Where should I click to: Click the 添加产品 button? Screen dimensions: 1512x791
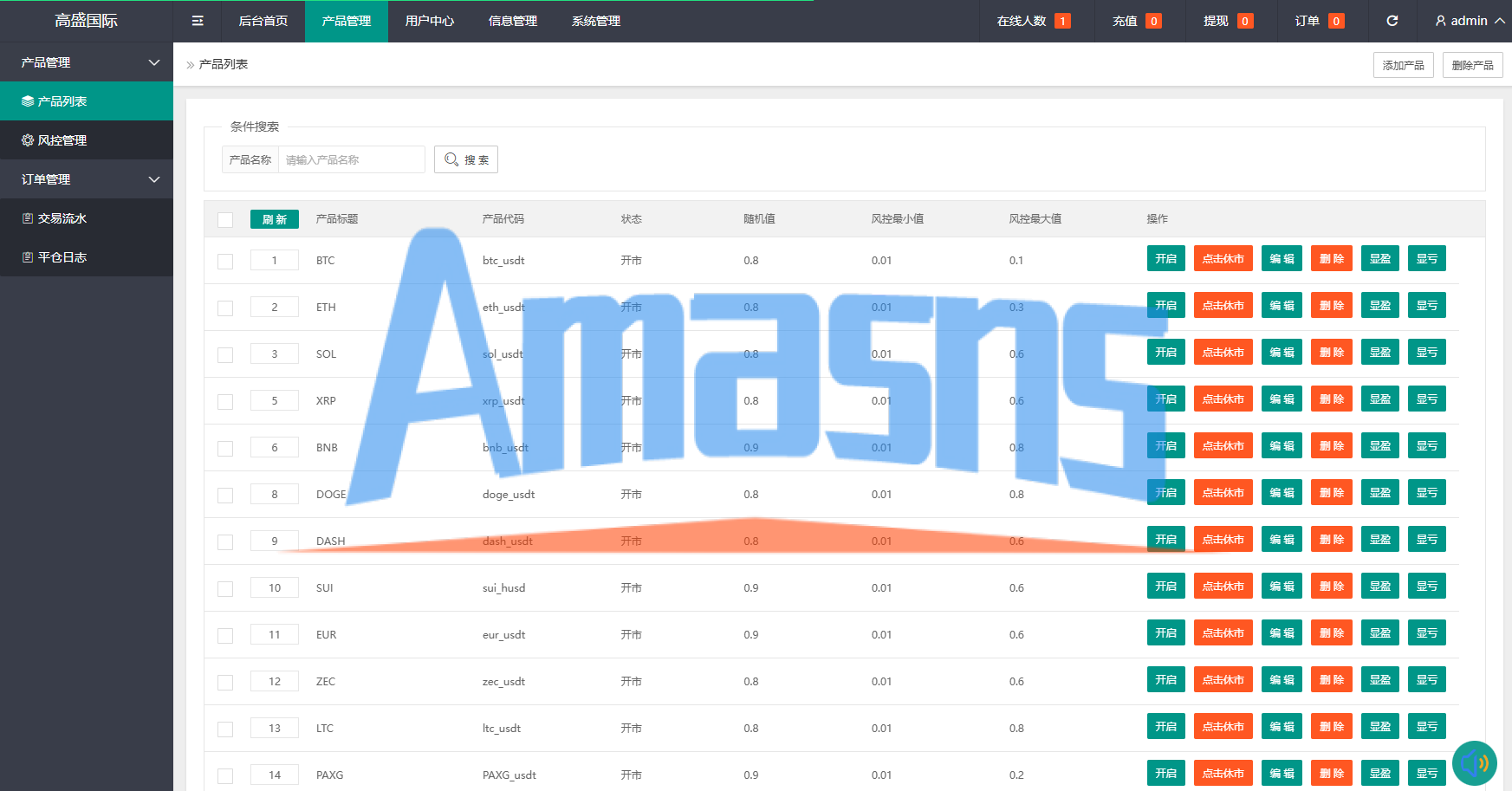[1404, 65]
